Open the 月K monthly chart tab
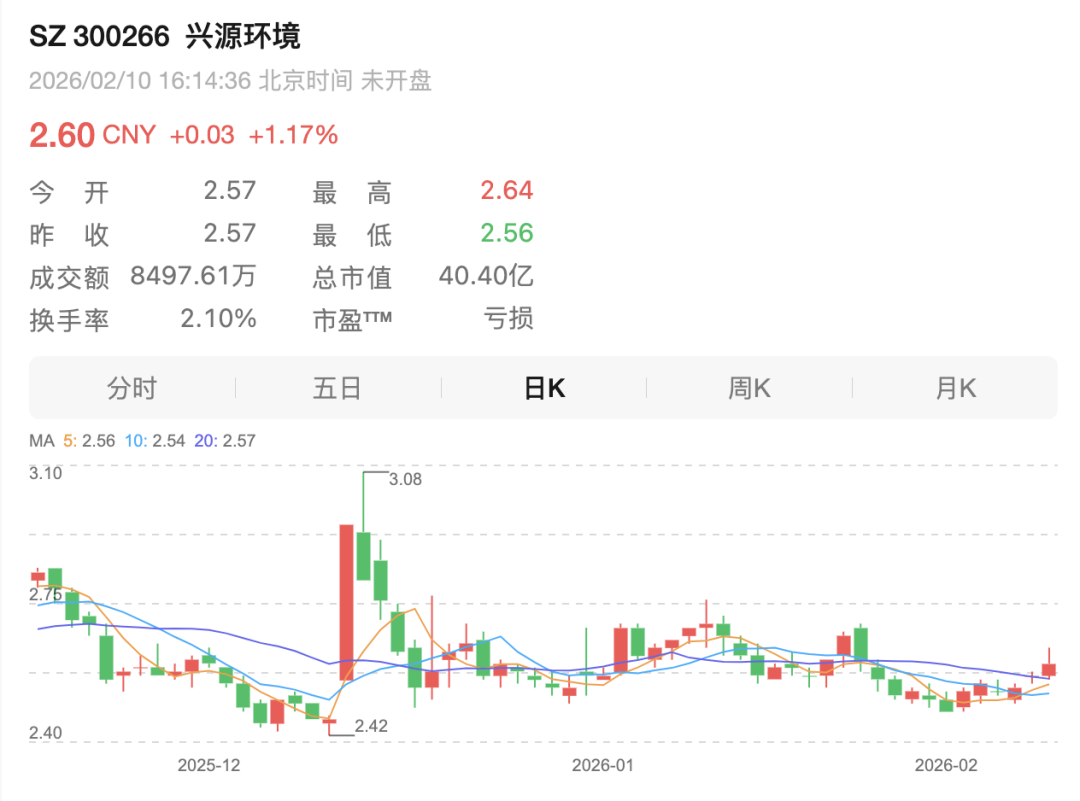 click(955, 388)
